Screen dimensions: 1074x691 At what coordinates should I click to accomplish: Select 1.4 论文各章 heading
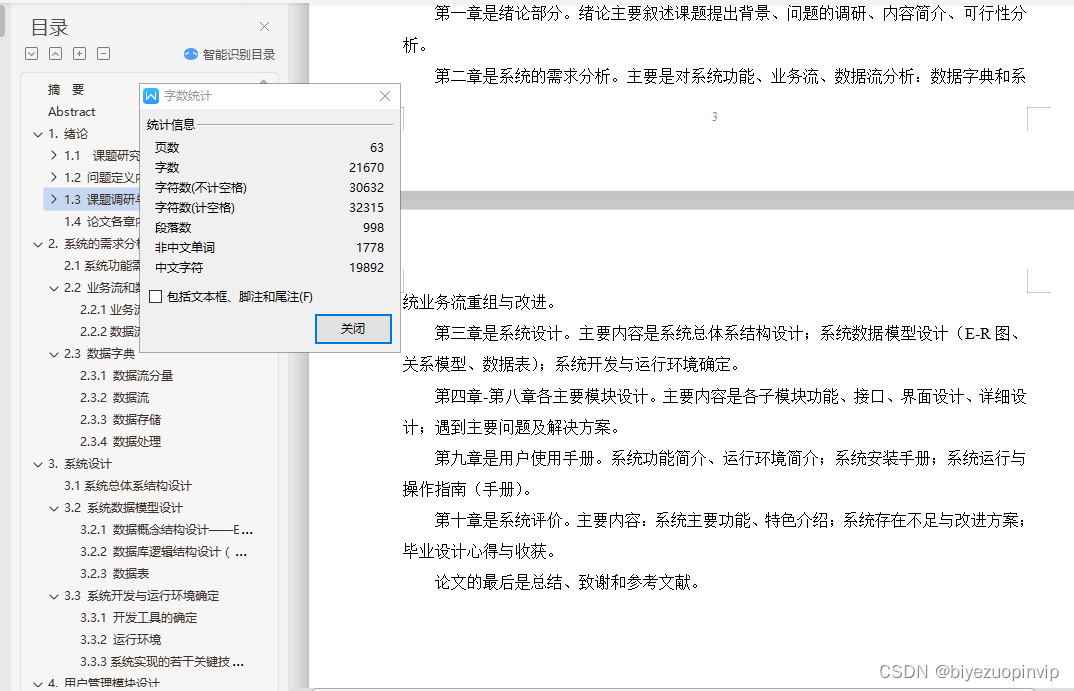pyautogui.click(x=101, y=221)
